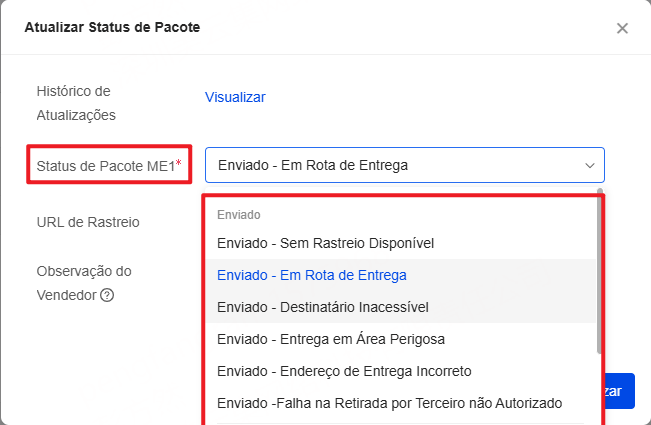
Task: Close the Atualizar Status de Pacote dialog
Action: 622,28
